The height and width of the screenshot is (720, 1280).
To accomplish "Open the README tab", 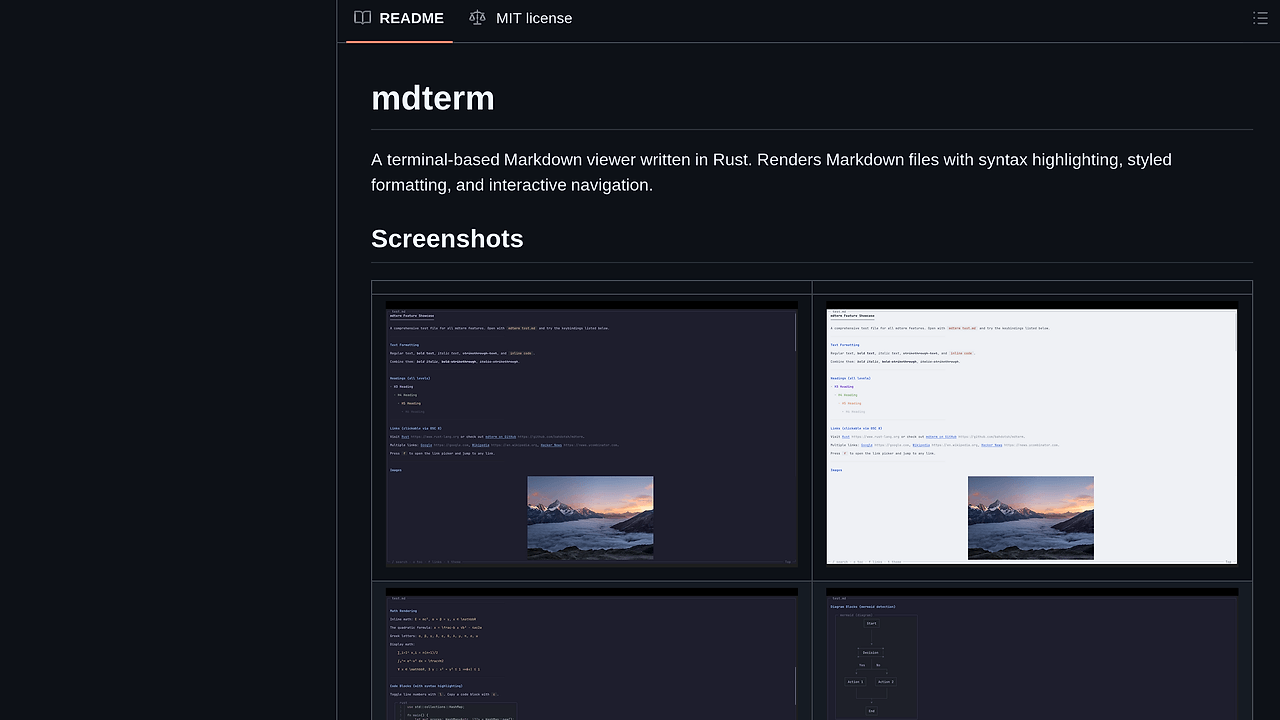I will point(399,18).
